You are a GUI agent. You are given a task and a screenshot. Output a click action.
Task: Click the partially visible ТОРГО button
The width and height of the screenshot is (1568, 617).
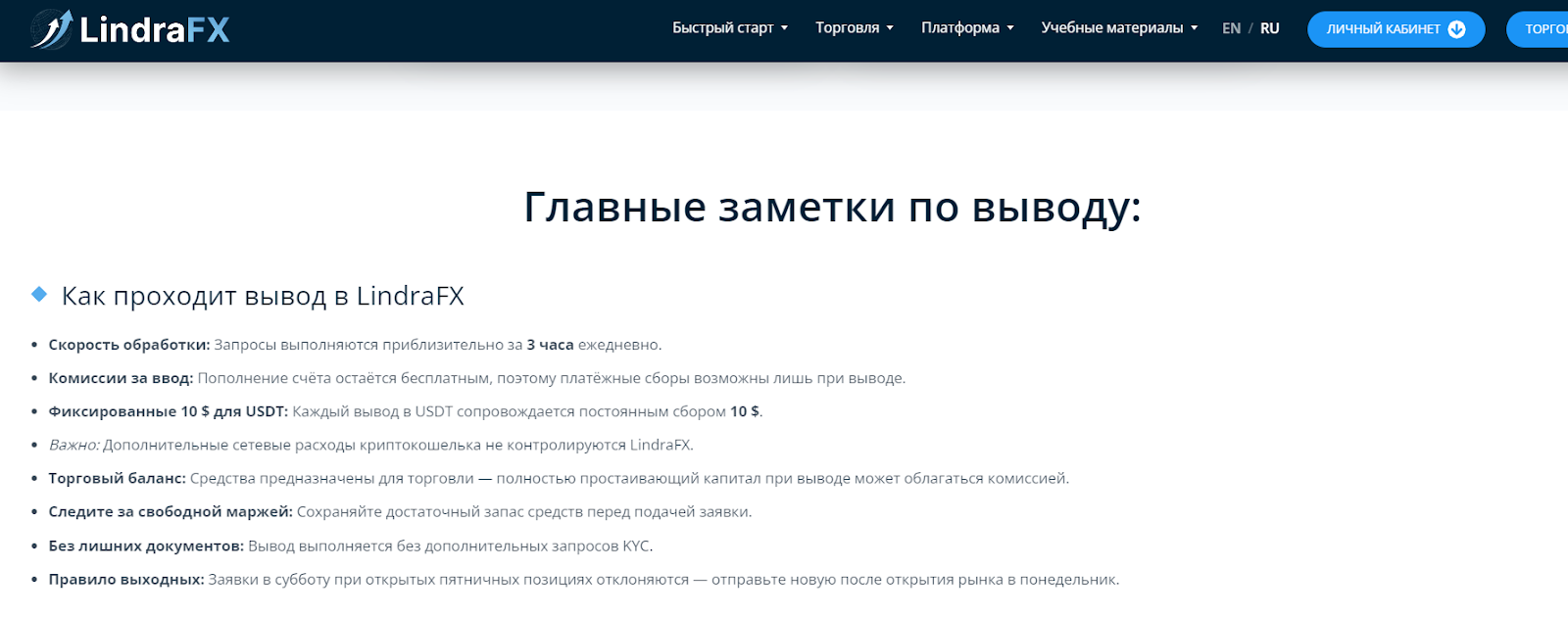(1538, 29)
